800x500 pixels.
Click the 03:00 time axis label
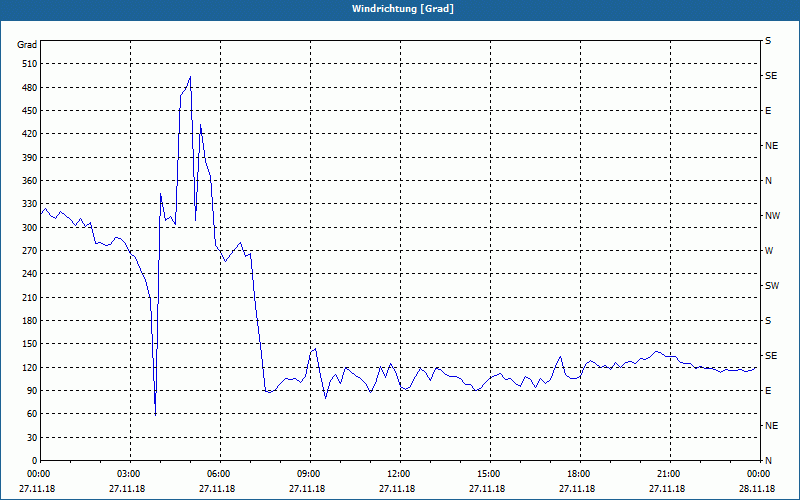(129, 474)
